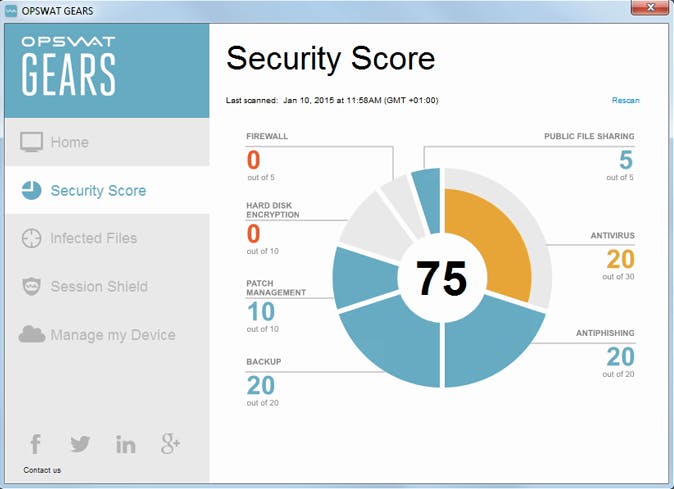This screenshot has height=489, width=674.
Task: Close the OPSWAT GEARS window
Action: click(650, 7)
